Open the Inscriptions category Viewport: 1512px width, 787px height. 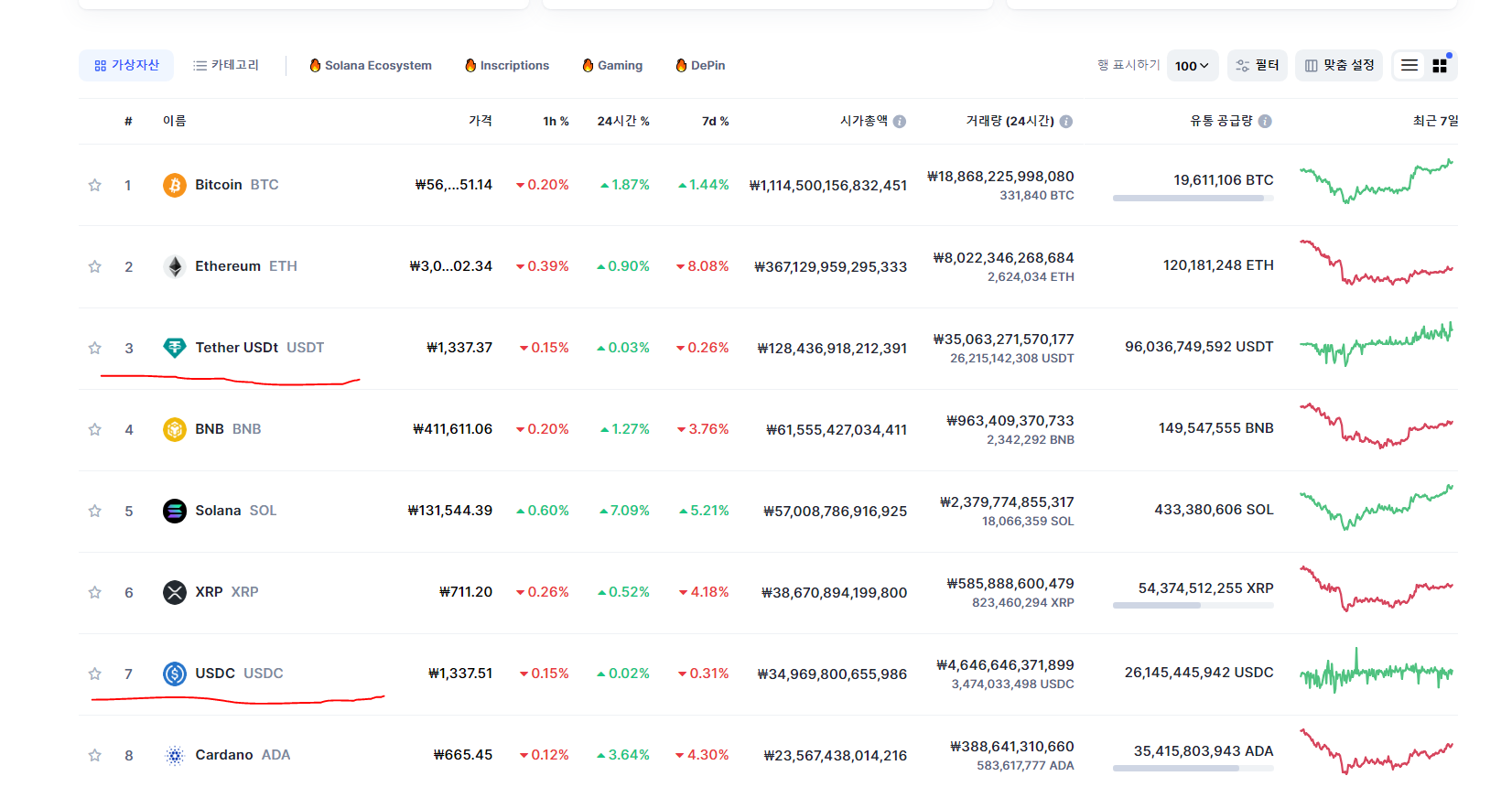click(507, 65)
